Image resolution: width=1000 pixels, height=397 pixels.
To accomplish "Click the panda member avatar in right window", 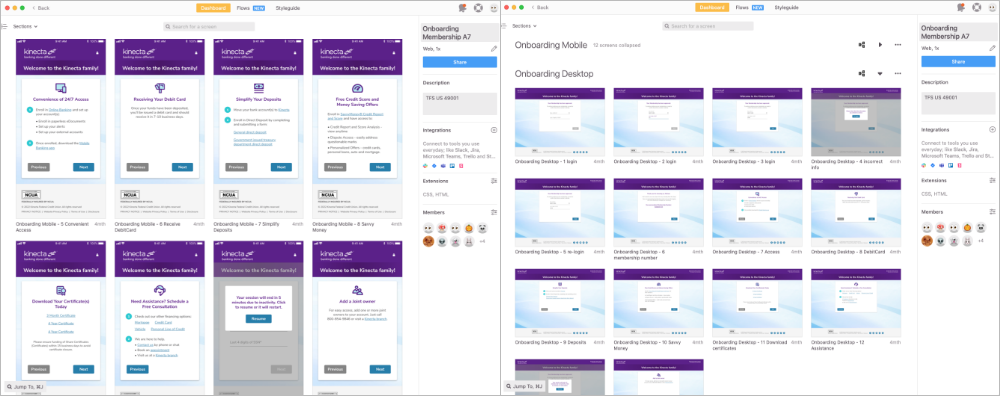I will pos(980,227).
